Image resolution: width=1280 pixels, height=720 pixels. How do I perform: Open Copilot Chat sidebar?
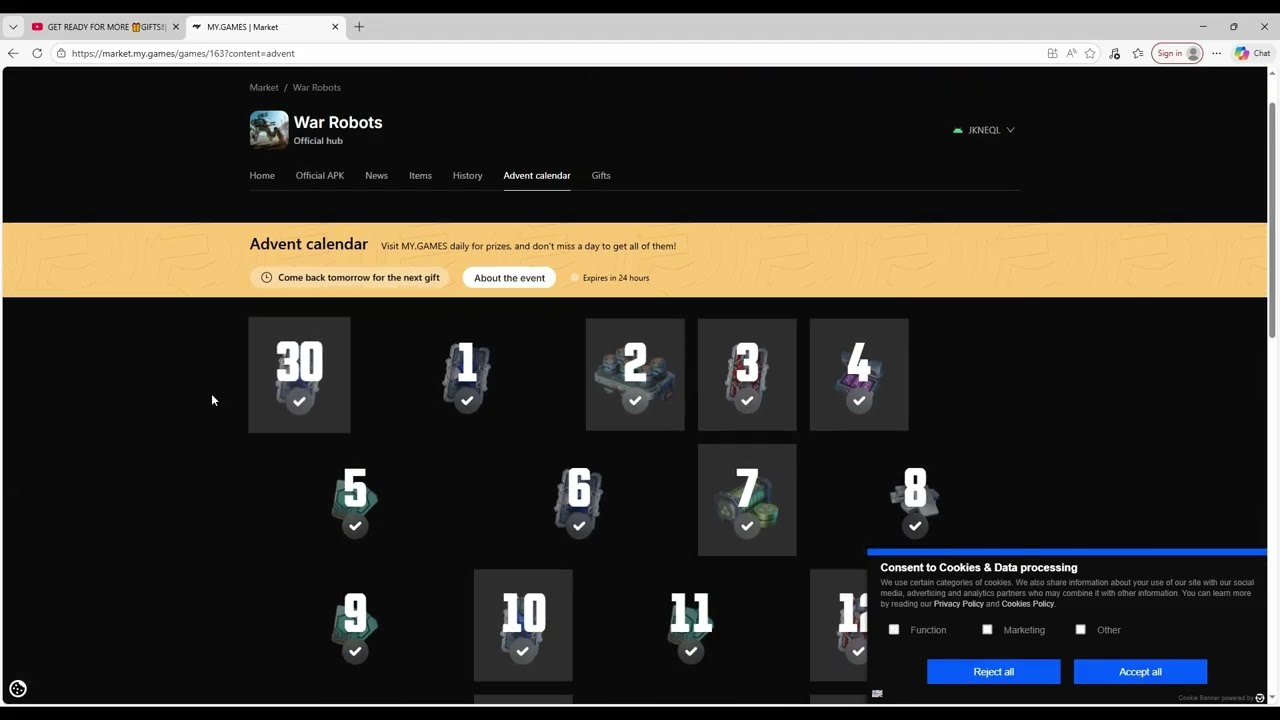(1252, 53)
